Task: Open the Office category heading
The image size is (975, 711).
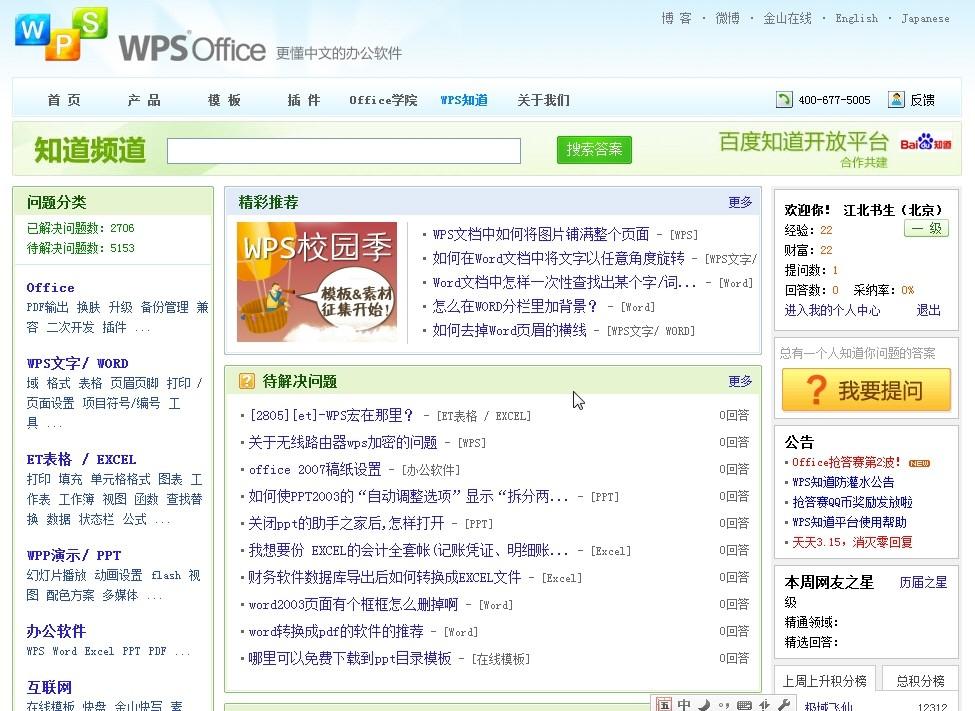Action: (x=50, y=287)
